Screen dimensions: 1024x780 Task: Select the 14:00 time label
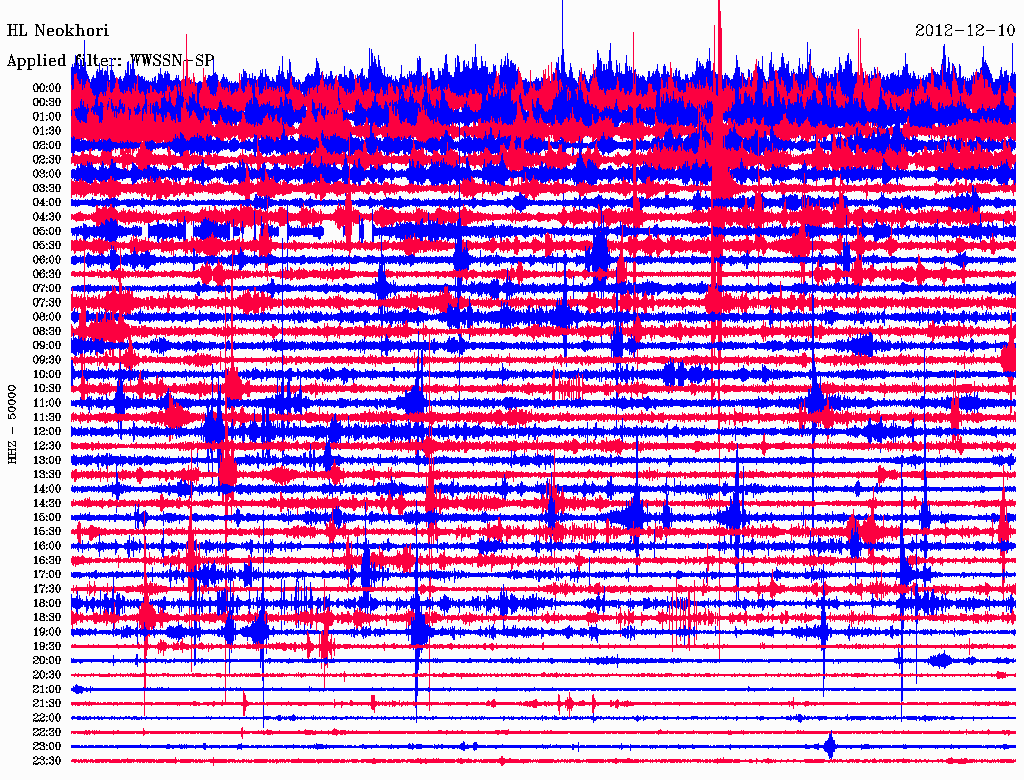click(46, 489)
